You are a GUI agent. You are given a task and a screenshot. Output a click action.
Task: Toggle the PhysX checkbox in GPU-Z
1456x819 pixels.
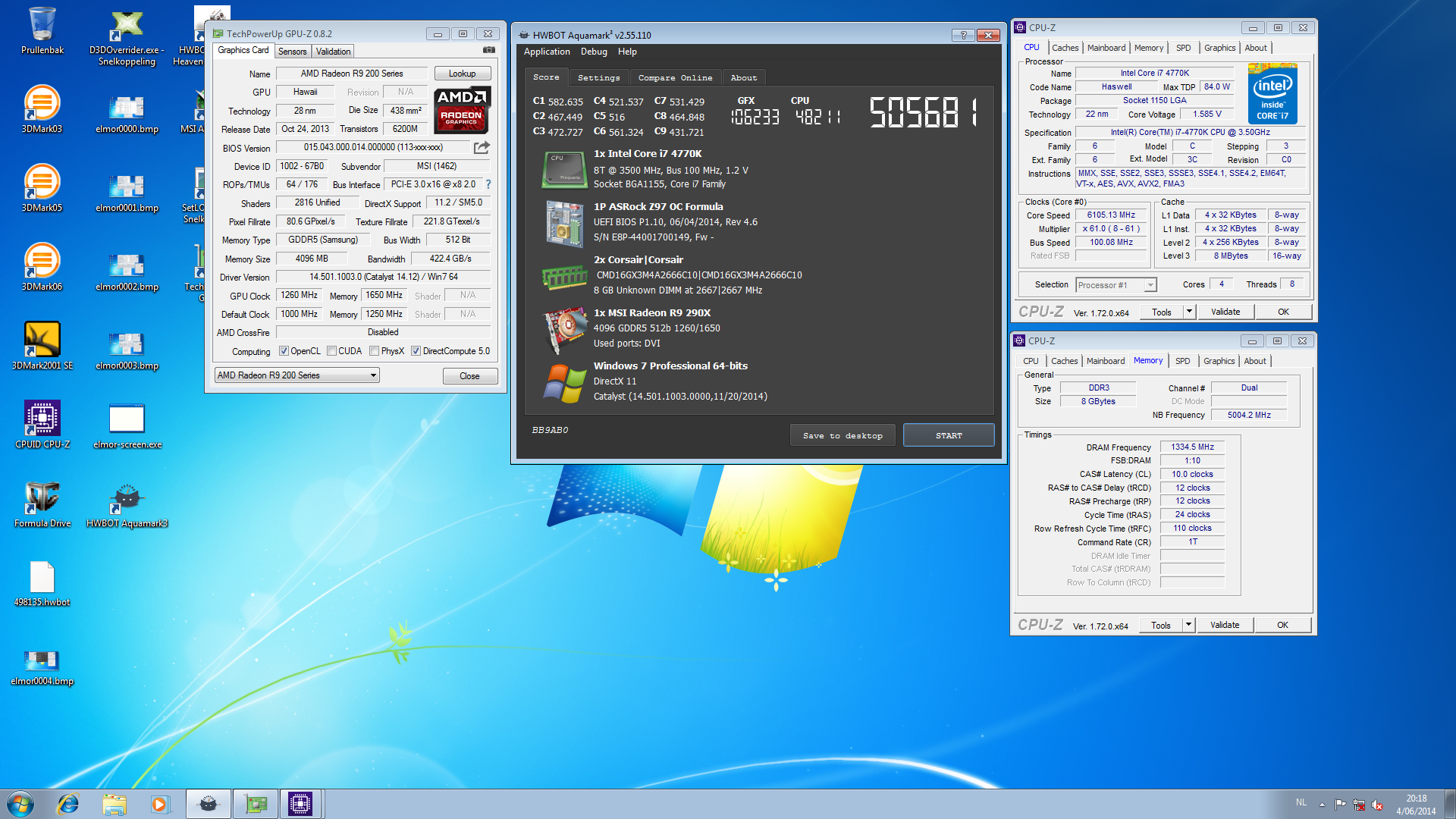pyautogui.click(x=374, y=351)
